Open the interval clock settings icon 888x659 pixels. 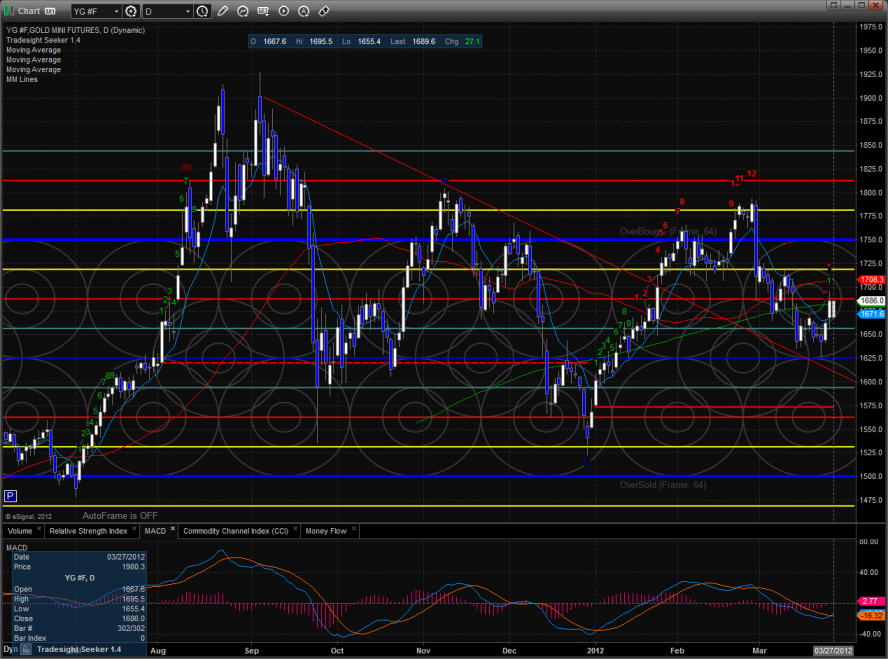(203, 12)
